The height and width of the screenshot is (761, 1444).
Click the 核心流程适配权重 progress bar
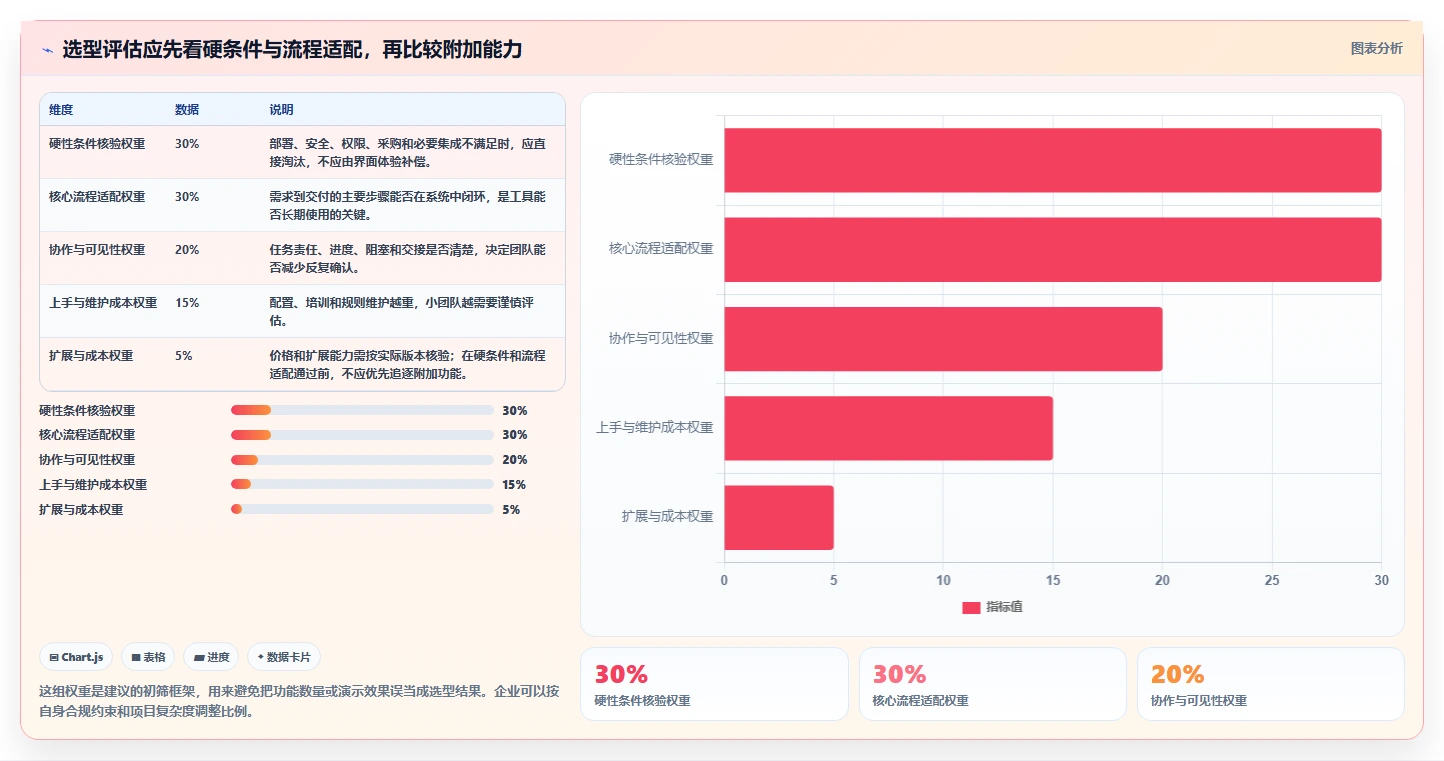tap(362, 435)
